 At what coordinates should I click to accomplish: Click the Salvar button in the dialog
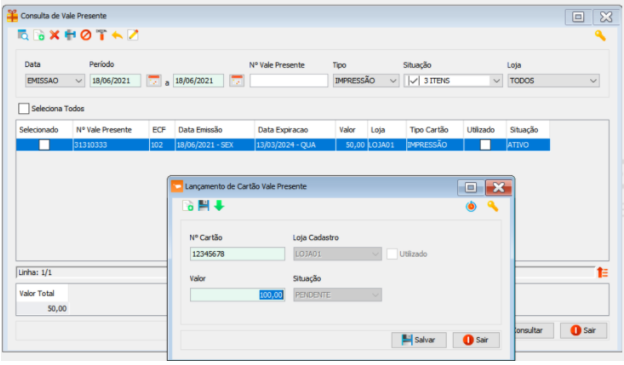[419, 340]
